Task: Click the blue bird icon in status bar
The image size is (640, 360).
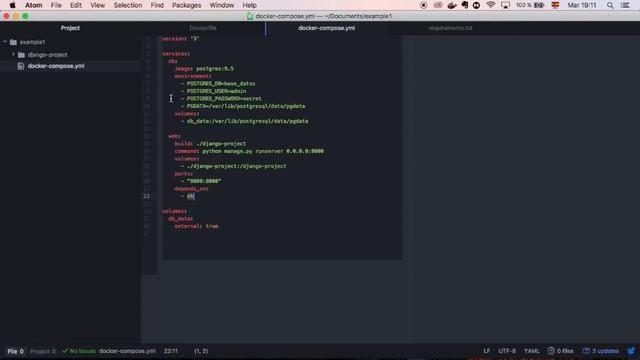Action: point(631,351)
